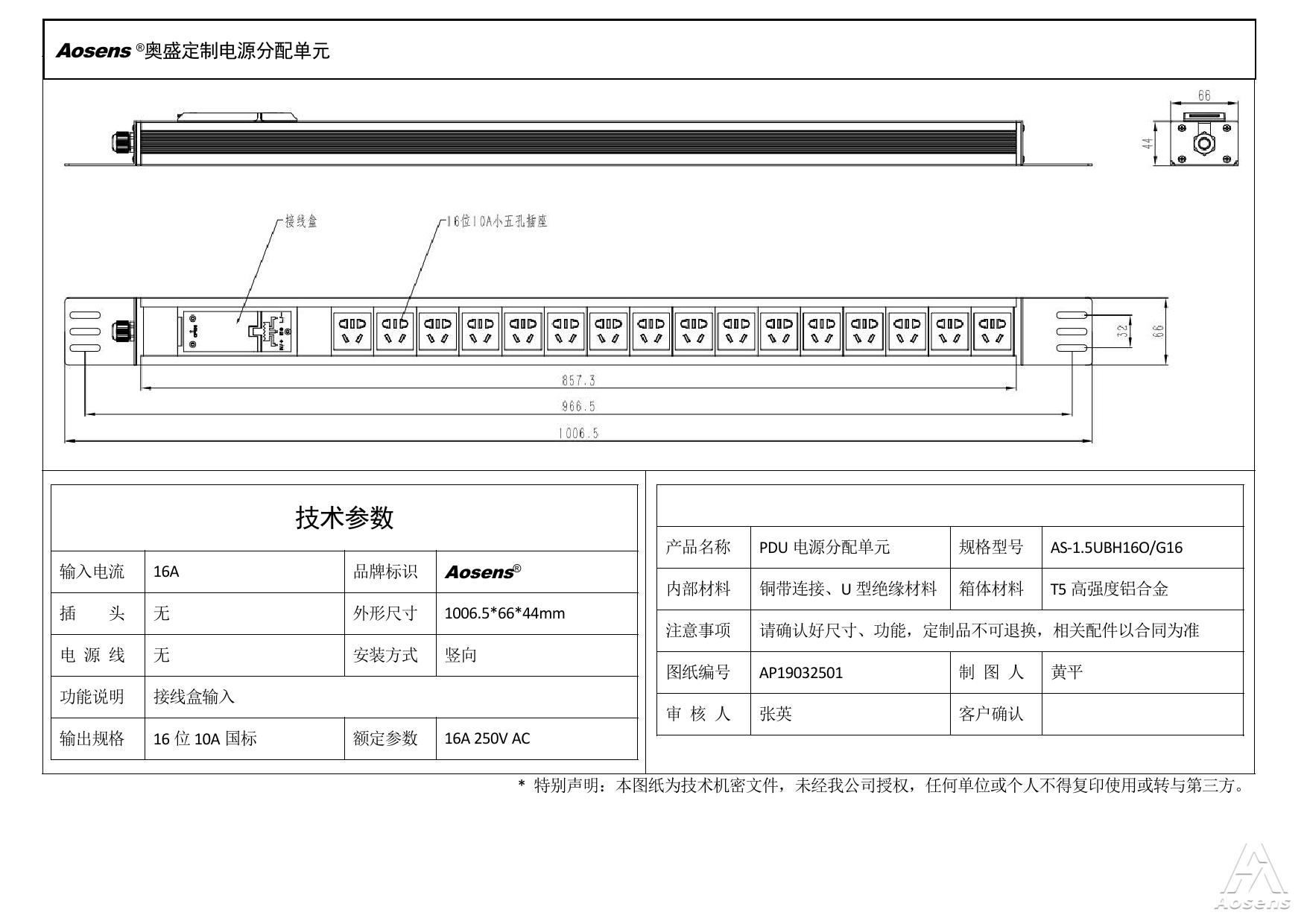Click the 1006.5 overall length dimension
The height and width of the screenshot is (924, 1307).
coord(578,433)
